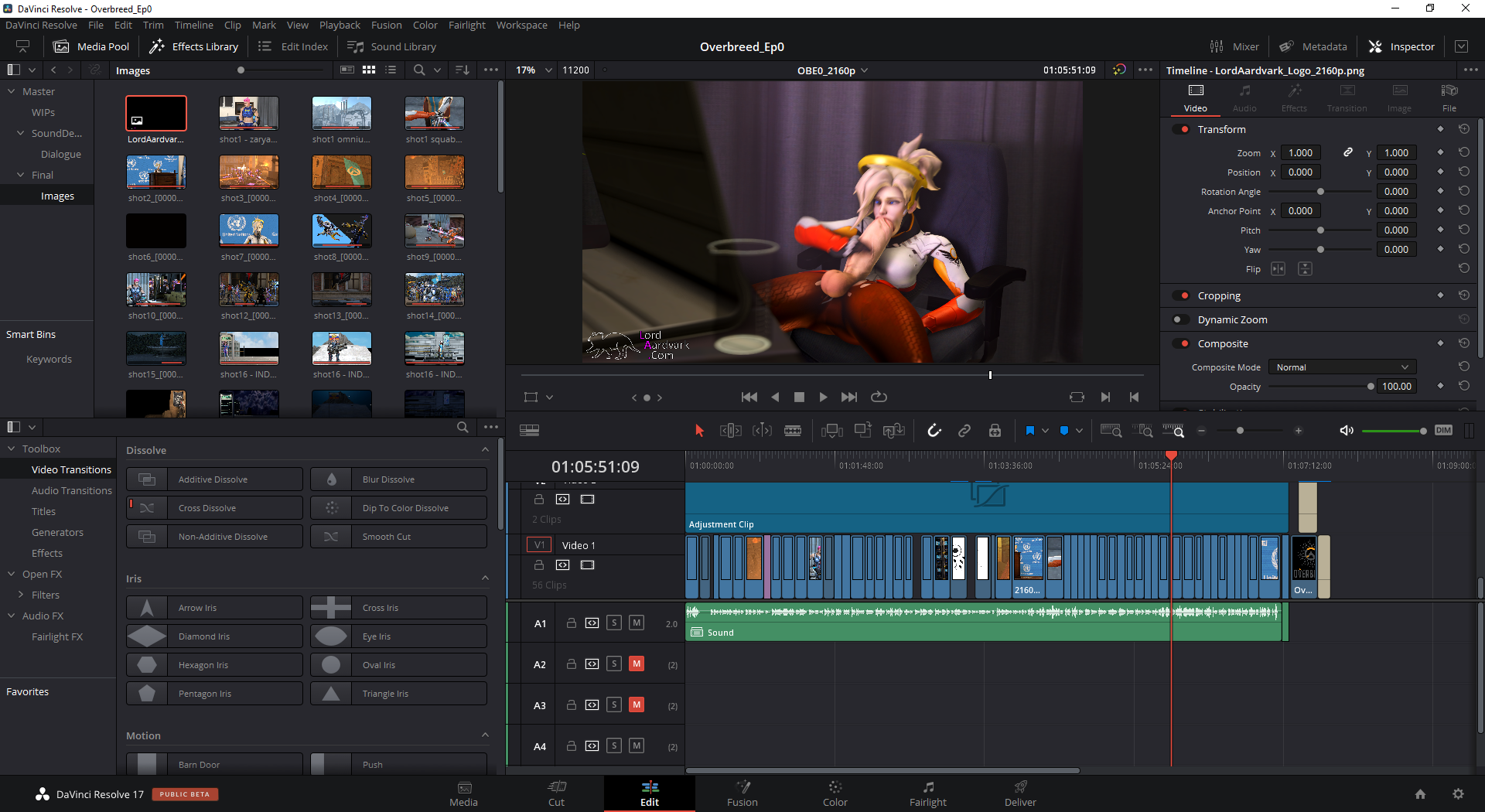Toggle the Position Lock padlock icon
This screenshot has height=812, width=1485.
point(995,431)
